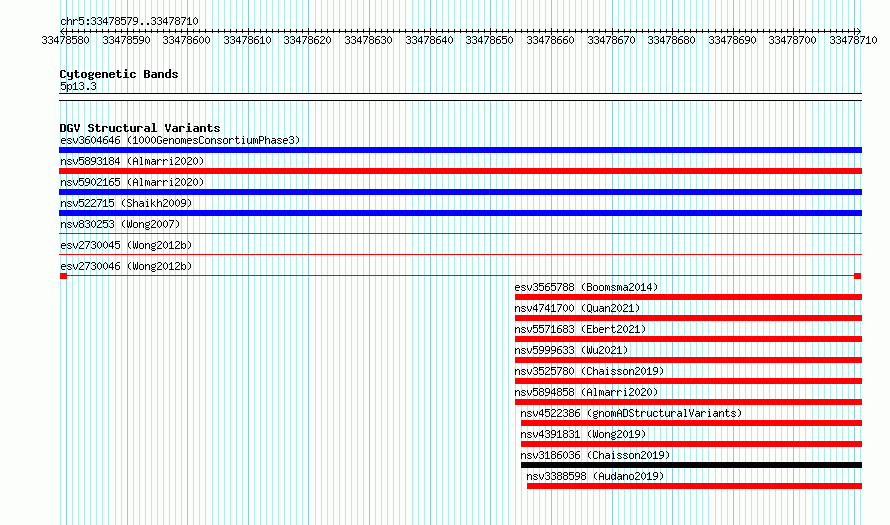Click the thin red line under esv2730045
890x525 pixels.
tap(460, 254)
